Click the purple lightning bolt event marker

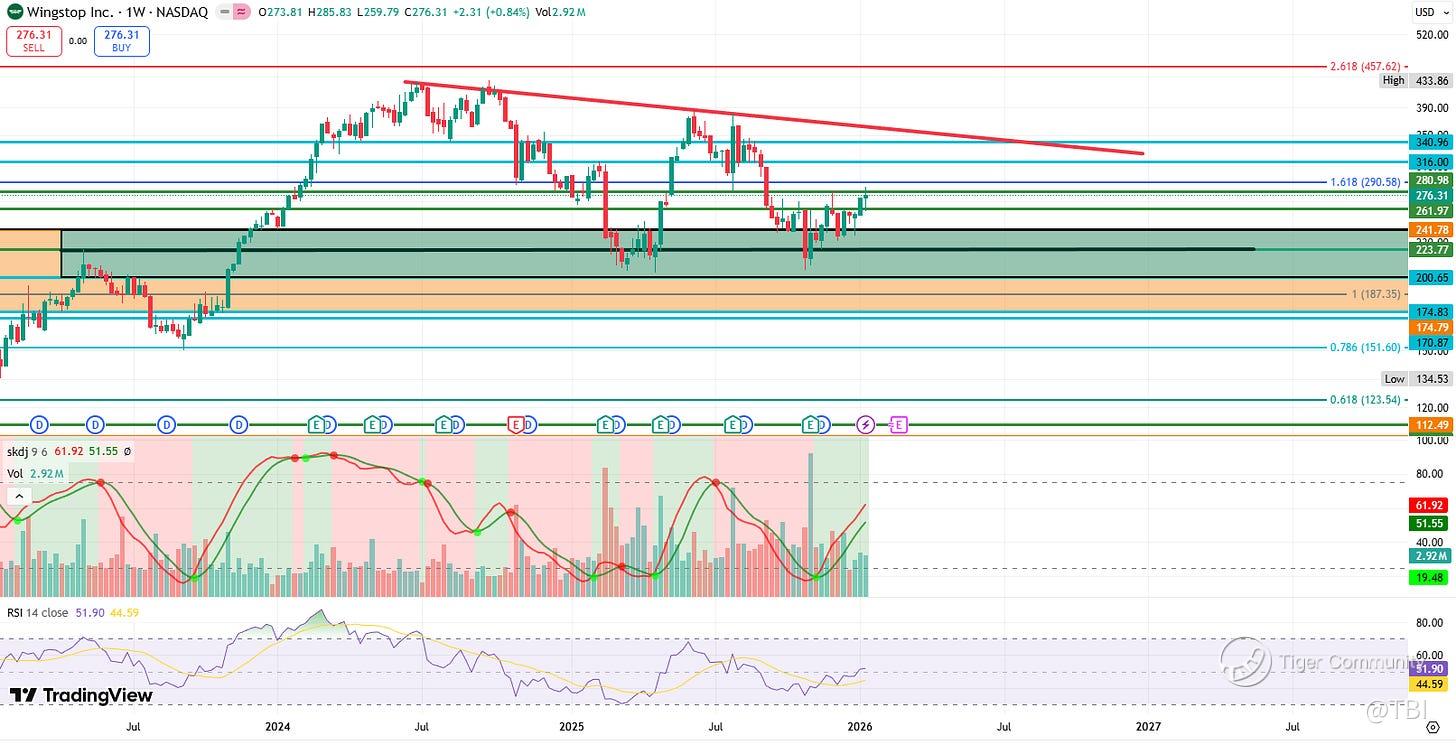(x=866, y=425)
